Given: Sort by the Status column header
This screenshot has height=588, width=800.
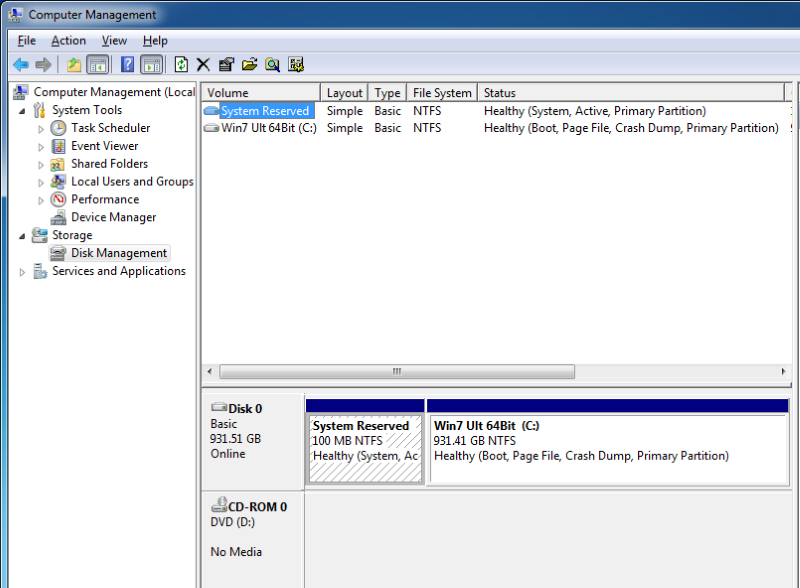Looking at the screenshot, I should (x=631, y=92).
